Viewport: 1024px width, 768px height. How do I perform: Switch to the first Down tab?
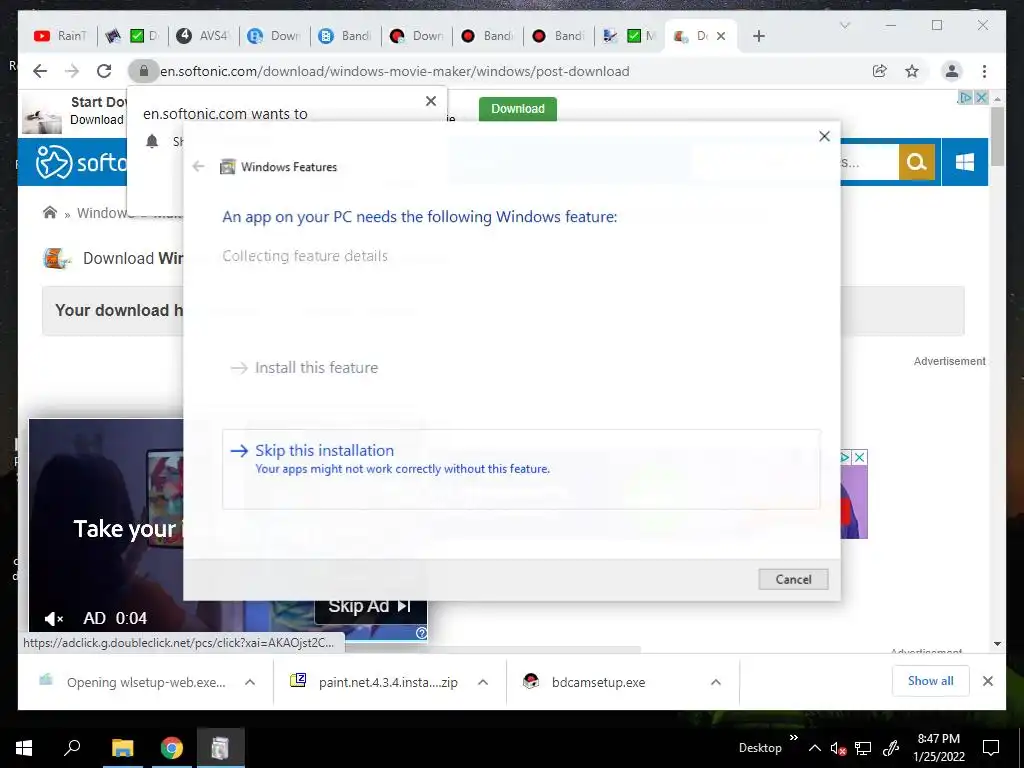tap(275, 36)
